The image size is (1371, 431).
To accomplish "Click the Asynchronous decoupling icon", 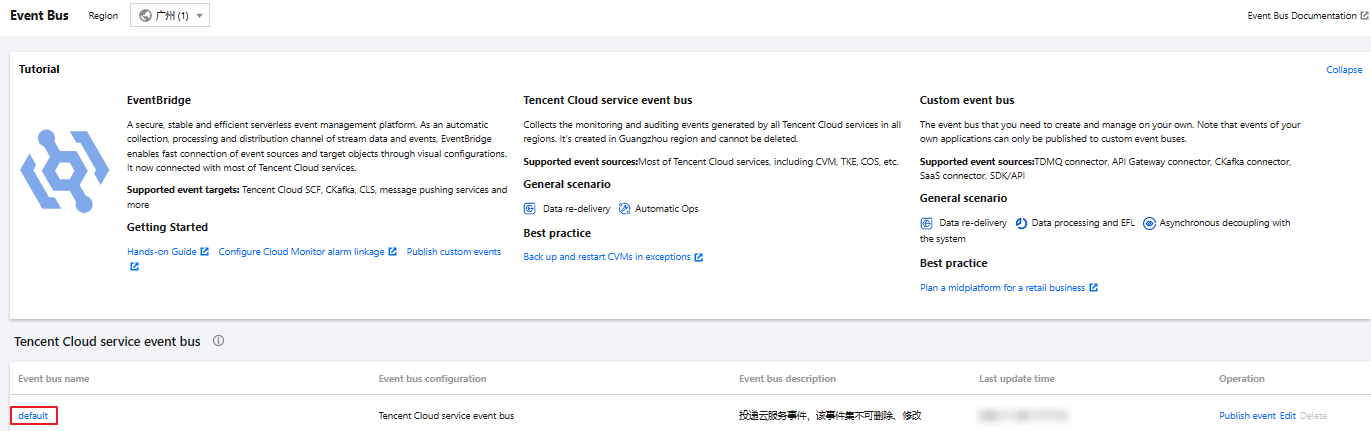I will pos(1149,223).
